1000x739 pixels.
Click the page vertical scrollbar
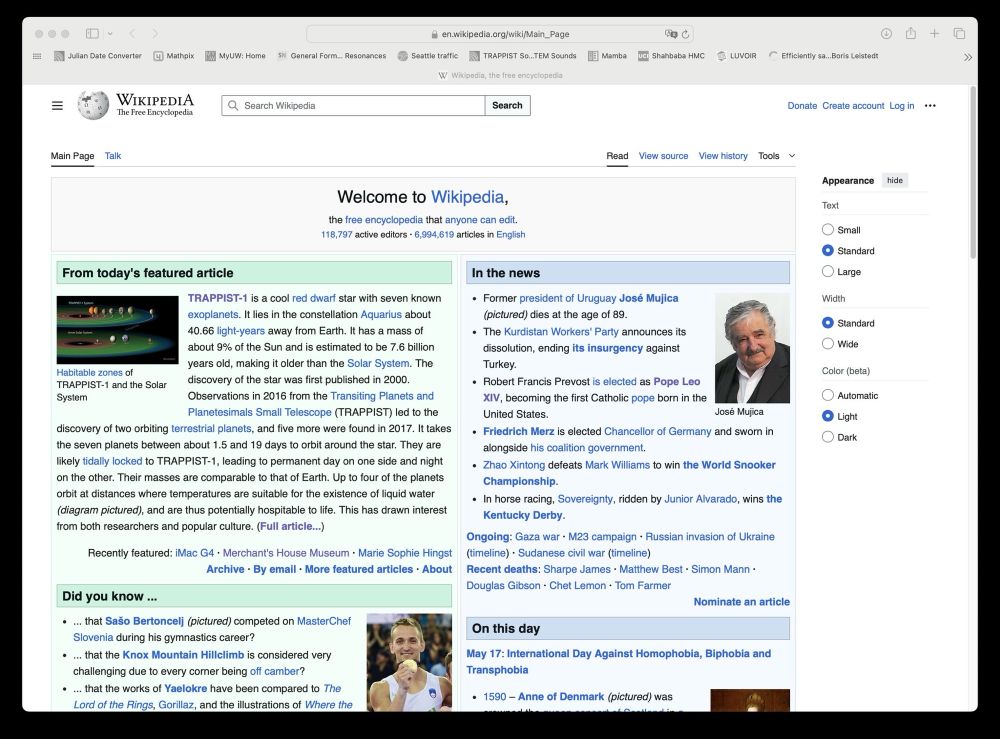(973, 172)
